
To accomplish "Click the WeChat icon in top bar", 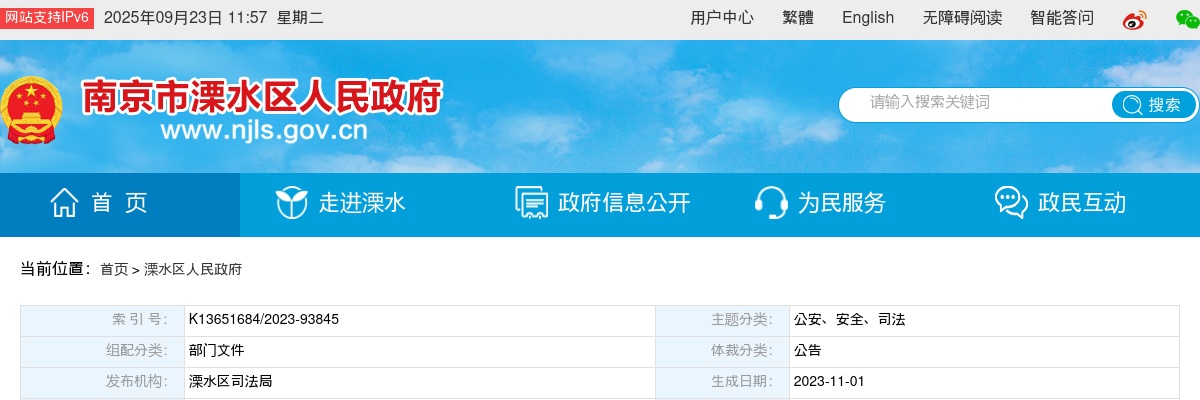I will click(x=1187, y=19).
